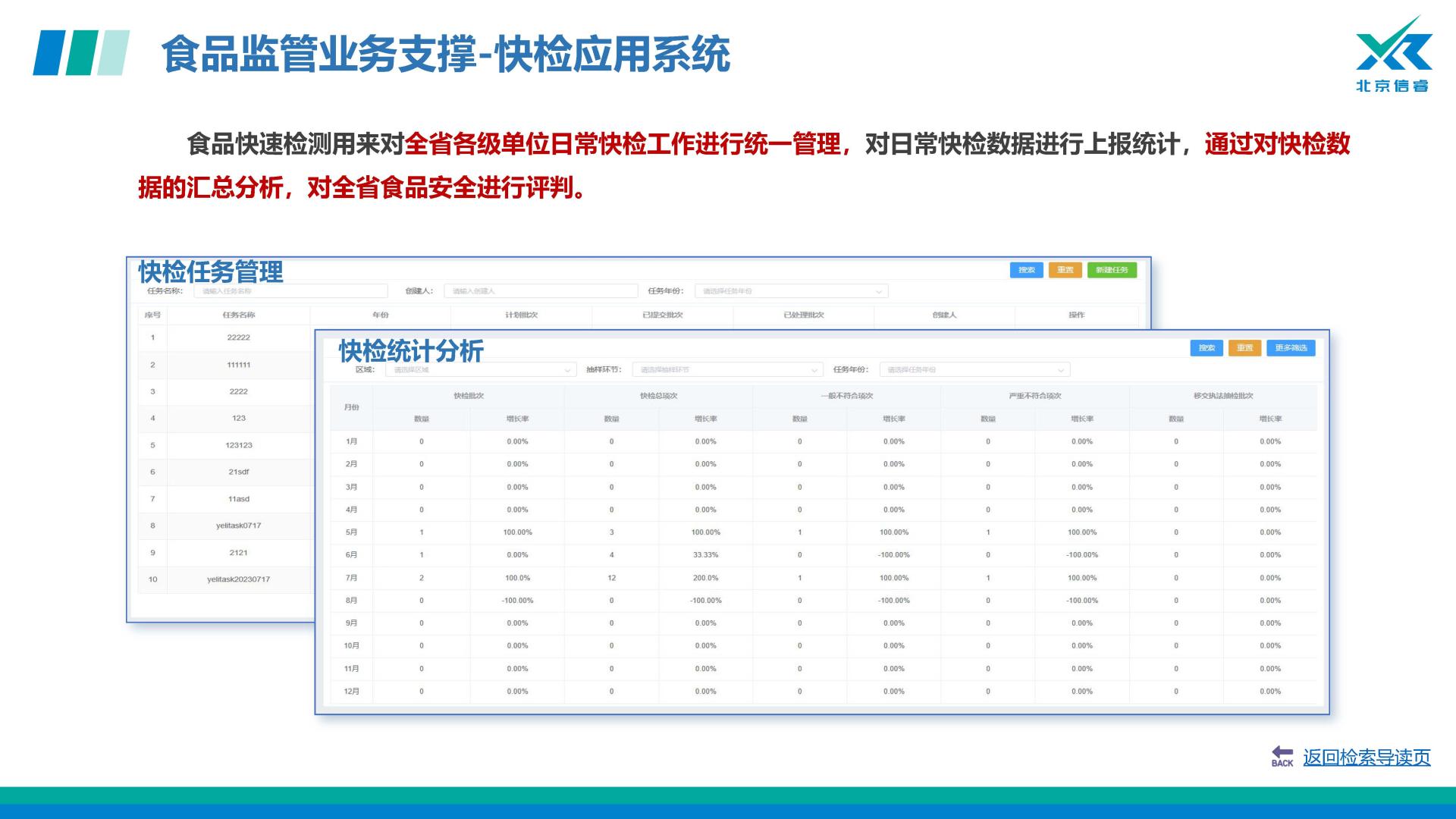The height and width of the screenshot is (819, 1456).
Task: Open the 任务年份 dropdown in task management
Action: point(791,291)
